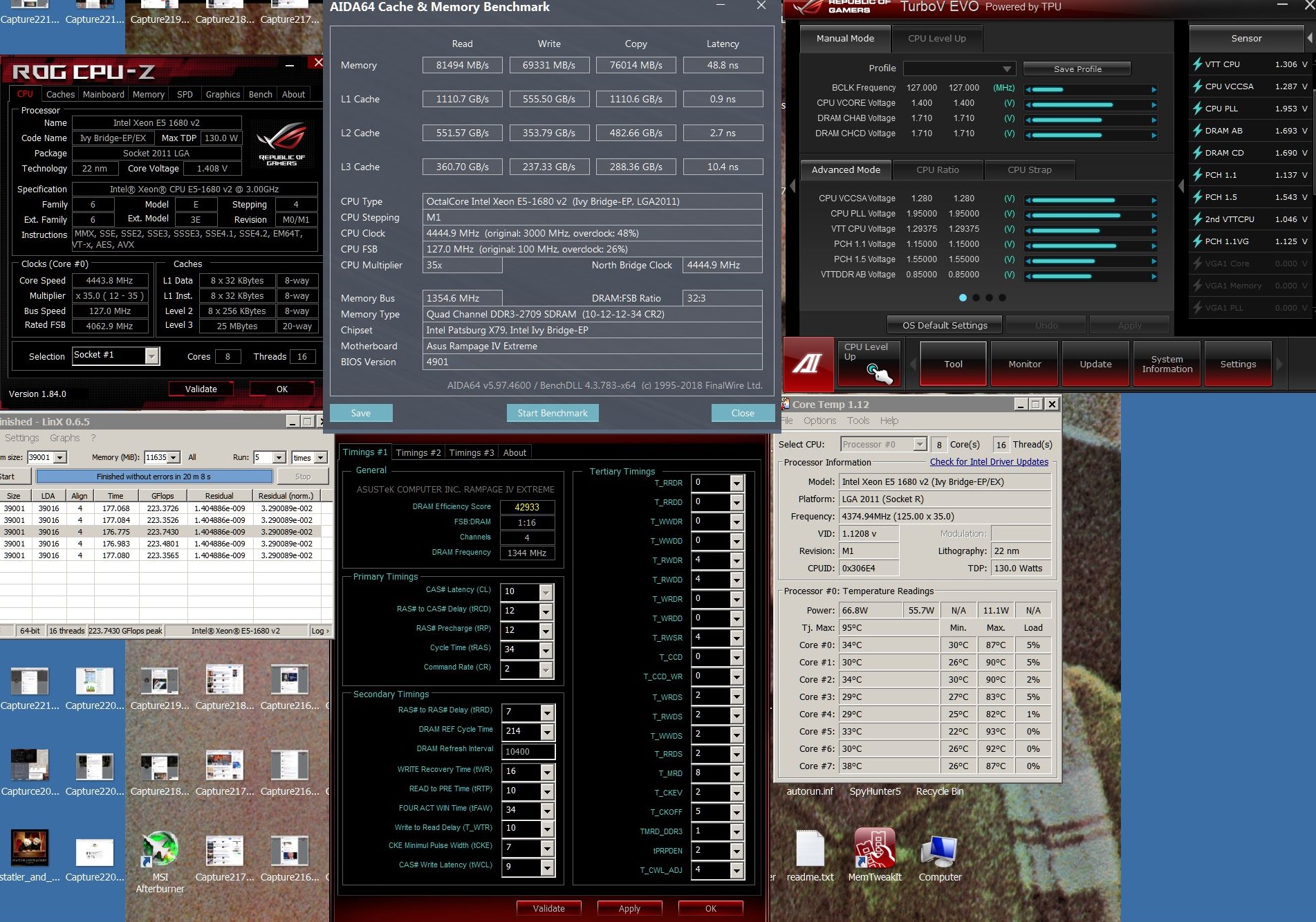Open the Graphs menu in LinX

[64, 438]
